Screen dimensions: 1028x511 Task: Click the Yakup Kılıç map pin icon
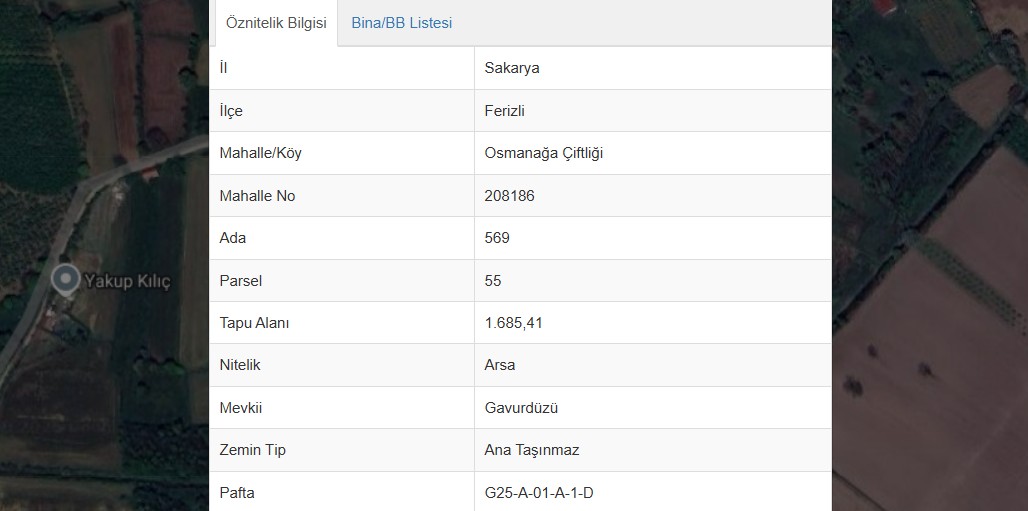point(66,280)
